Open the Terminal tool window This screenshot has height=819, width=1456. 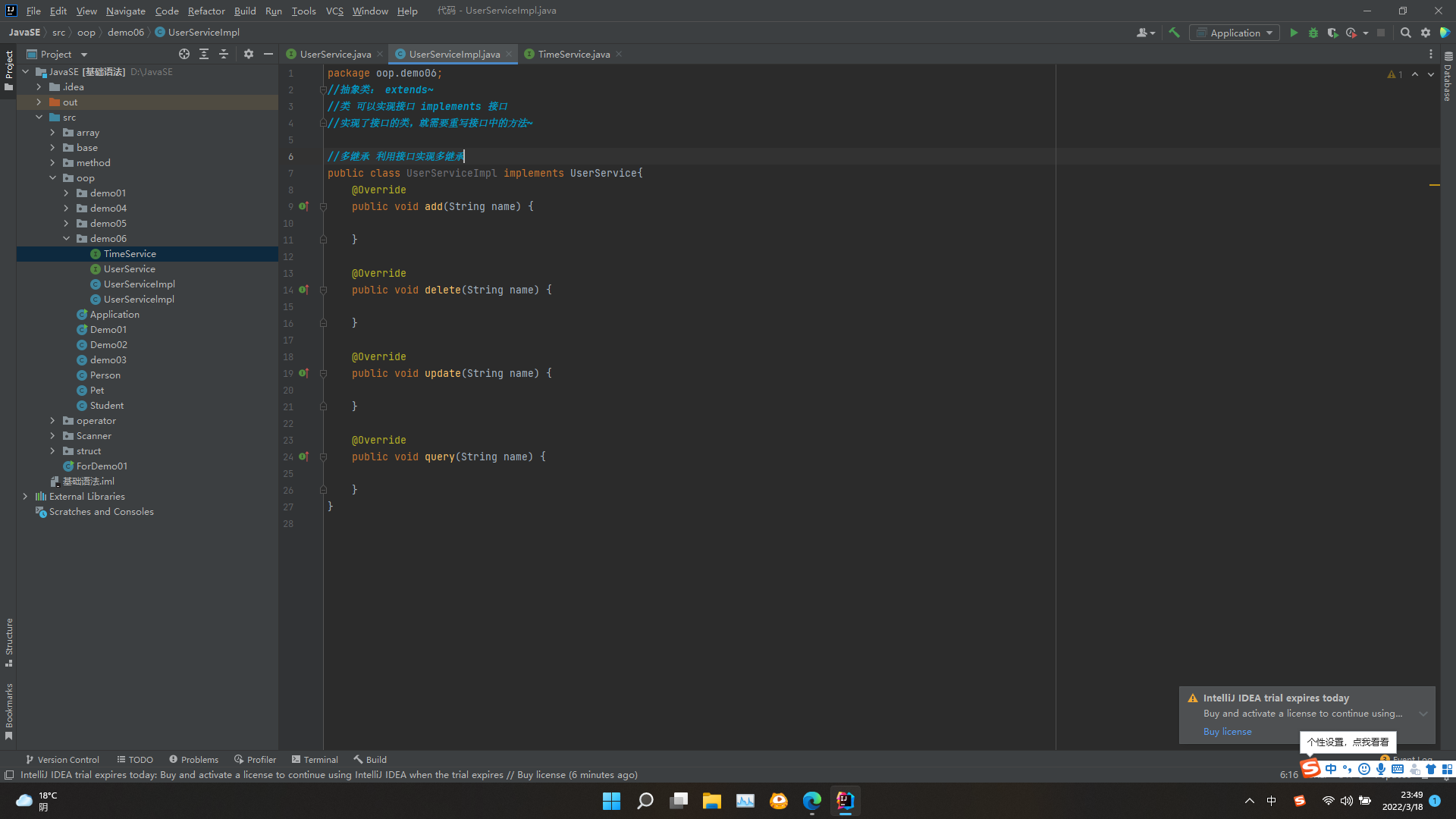(315, 759)
